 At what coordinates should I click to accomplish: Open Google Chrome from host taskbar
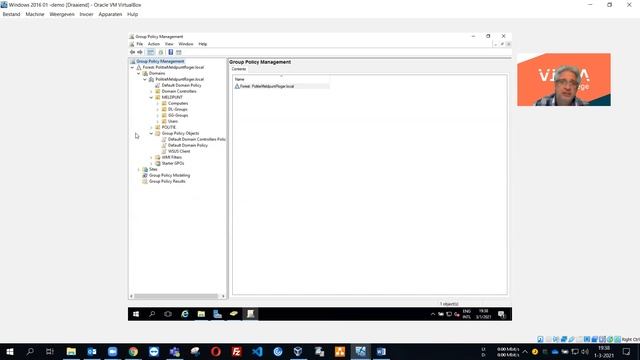pyautogui.click(x=133, y=351)
